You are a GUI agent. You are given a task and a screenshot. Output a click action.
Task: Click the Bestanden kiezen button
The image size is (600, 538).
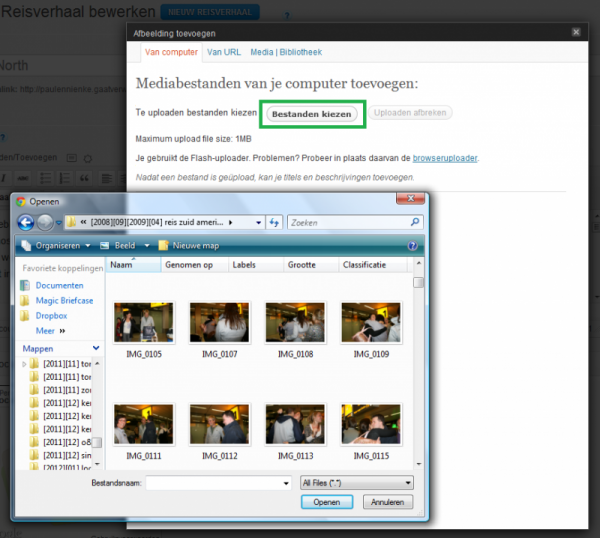point(313,114)
